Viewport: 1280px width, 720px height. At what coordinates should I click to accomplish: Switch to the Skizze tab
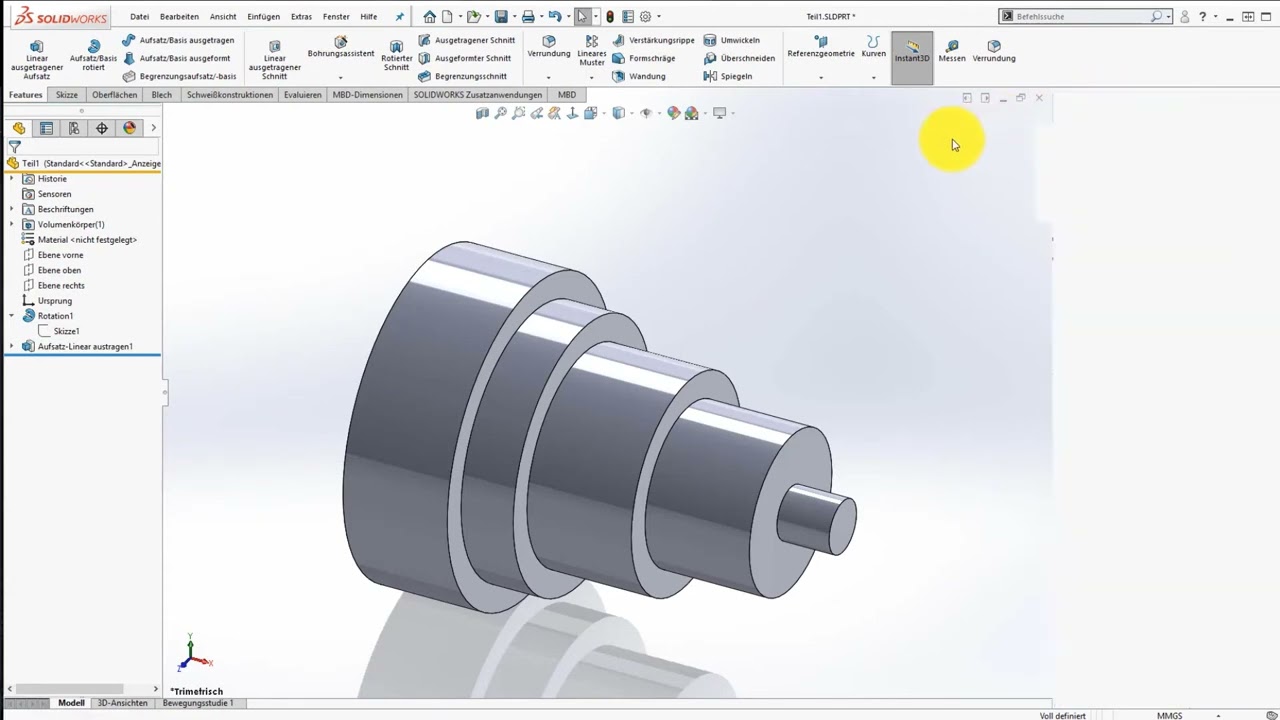pos(67,95)
